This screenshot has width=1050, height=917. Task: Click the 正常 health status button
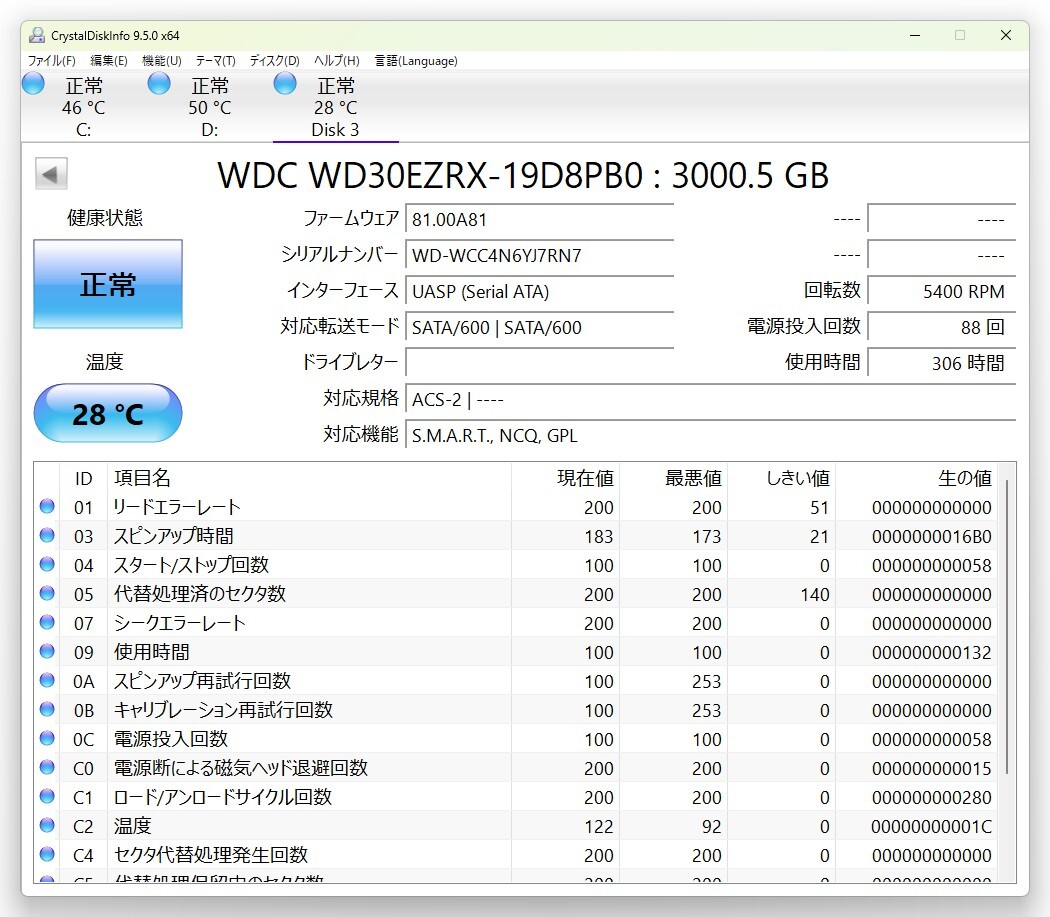coord(108,284)
